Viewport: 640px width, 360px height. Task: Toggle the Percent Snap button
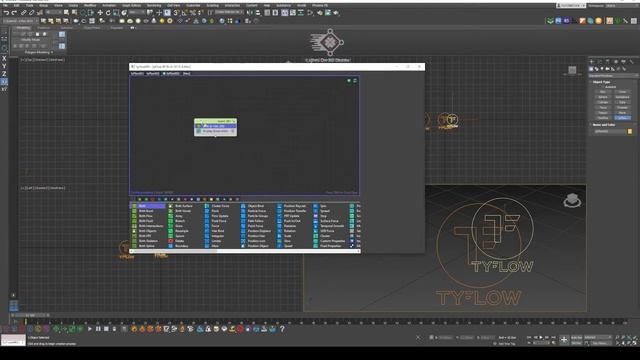tap(192, 13)
